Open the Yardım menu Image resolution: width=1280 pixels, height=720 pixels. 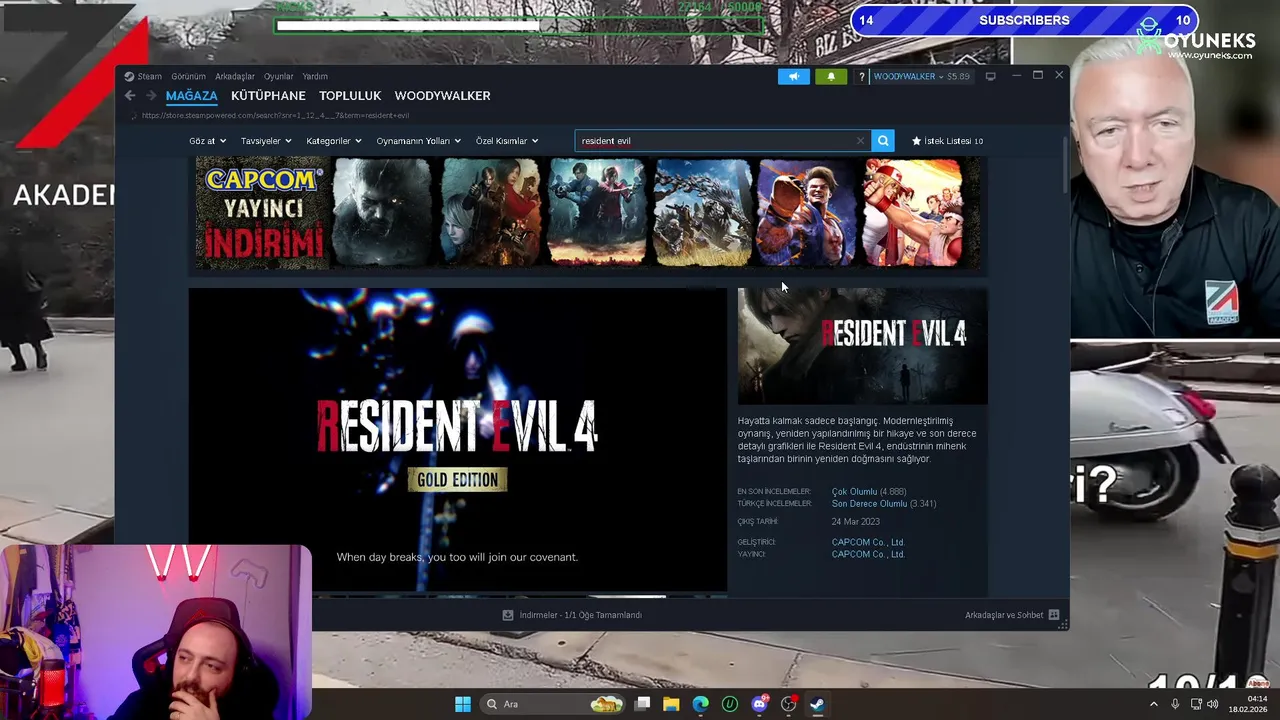[x=315, y=76]
